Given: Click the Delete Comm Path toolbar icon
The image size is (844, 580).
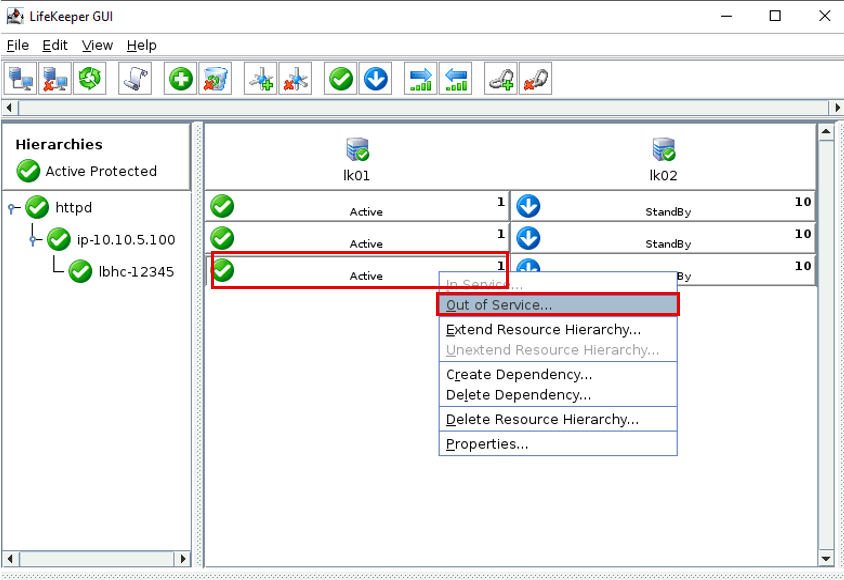Looking at the screenshot, I should (295, 79).
